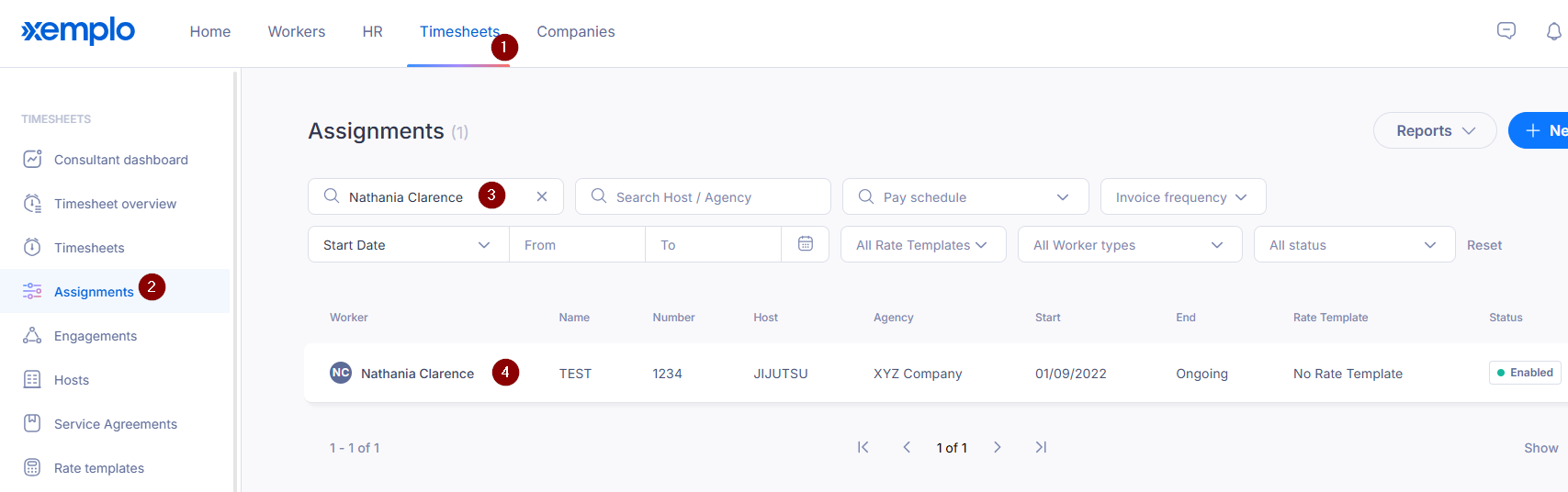This screenshot has height=492, width=1568.
Task: Expand the Reports button menu
Action: point(1434,130)
